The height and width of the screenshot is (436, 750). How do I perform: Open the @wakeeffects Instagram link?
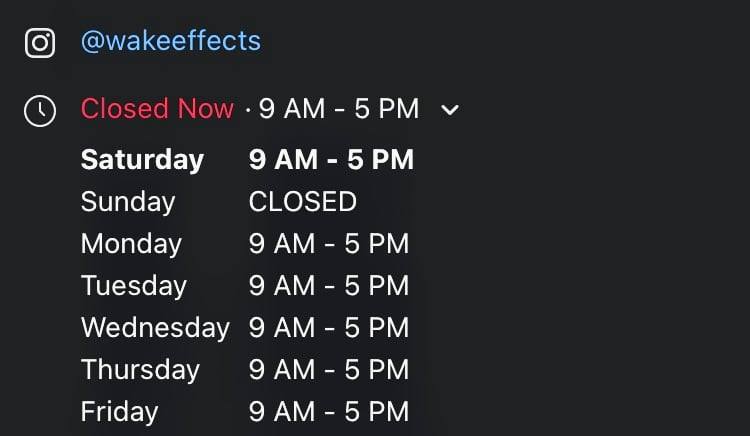tap(171, 42)
